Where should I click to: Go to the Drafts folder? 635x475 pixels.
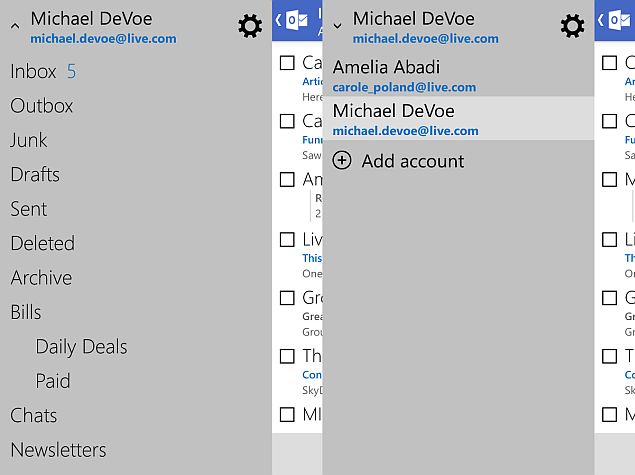click(35, 174)
